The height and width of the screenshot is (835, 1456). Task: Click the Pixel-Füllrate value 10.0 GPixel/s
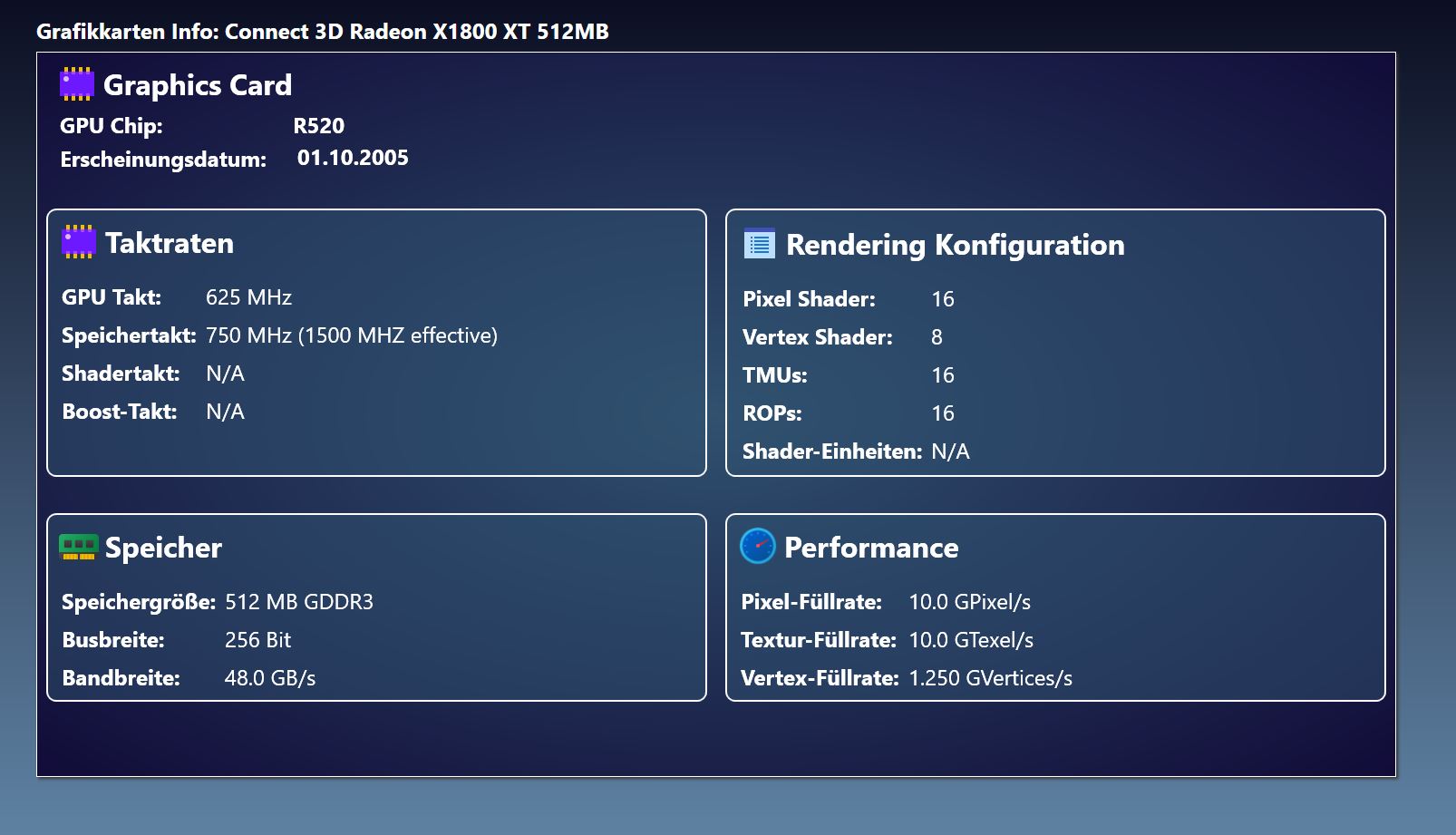tap(970, 602)
